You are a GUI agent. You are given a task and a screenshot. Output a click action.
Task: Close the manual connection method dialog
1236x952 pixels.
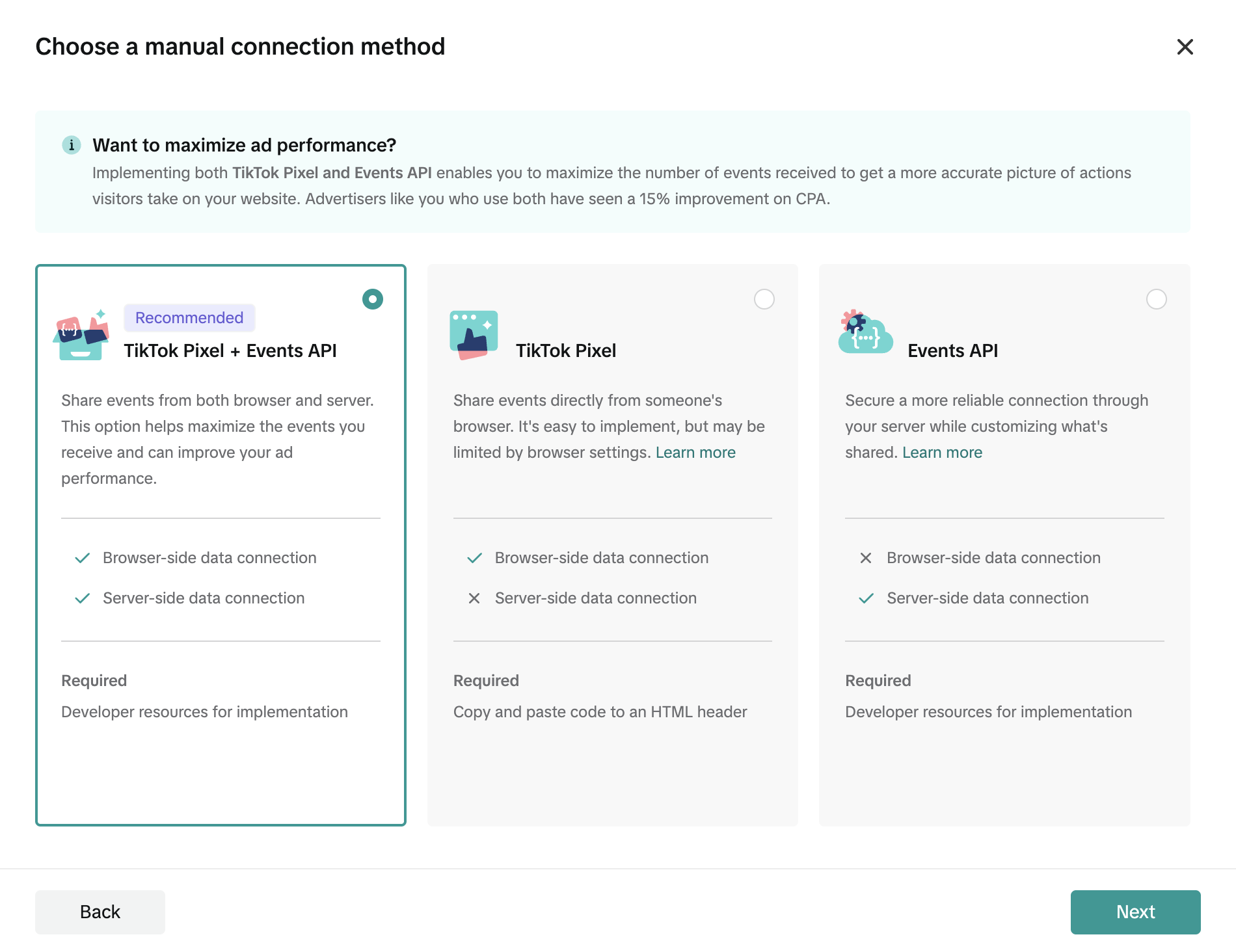(x=1185, y=47)
